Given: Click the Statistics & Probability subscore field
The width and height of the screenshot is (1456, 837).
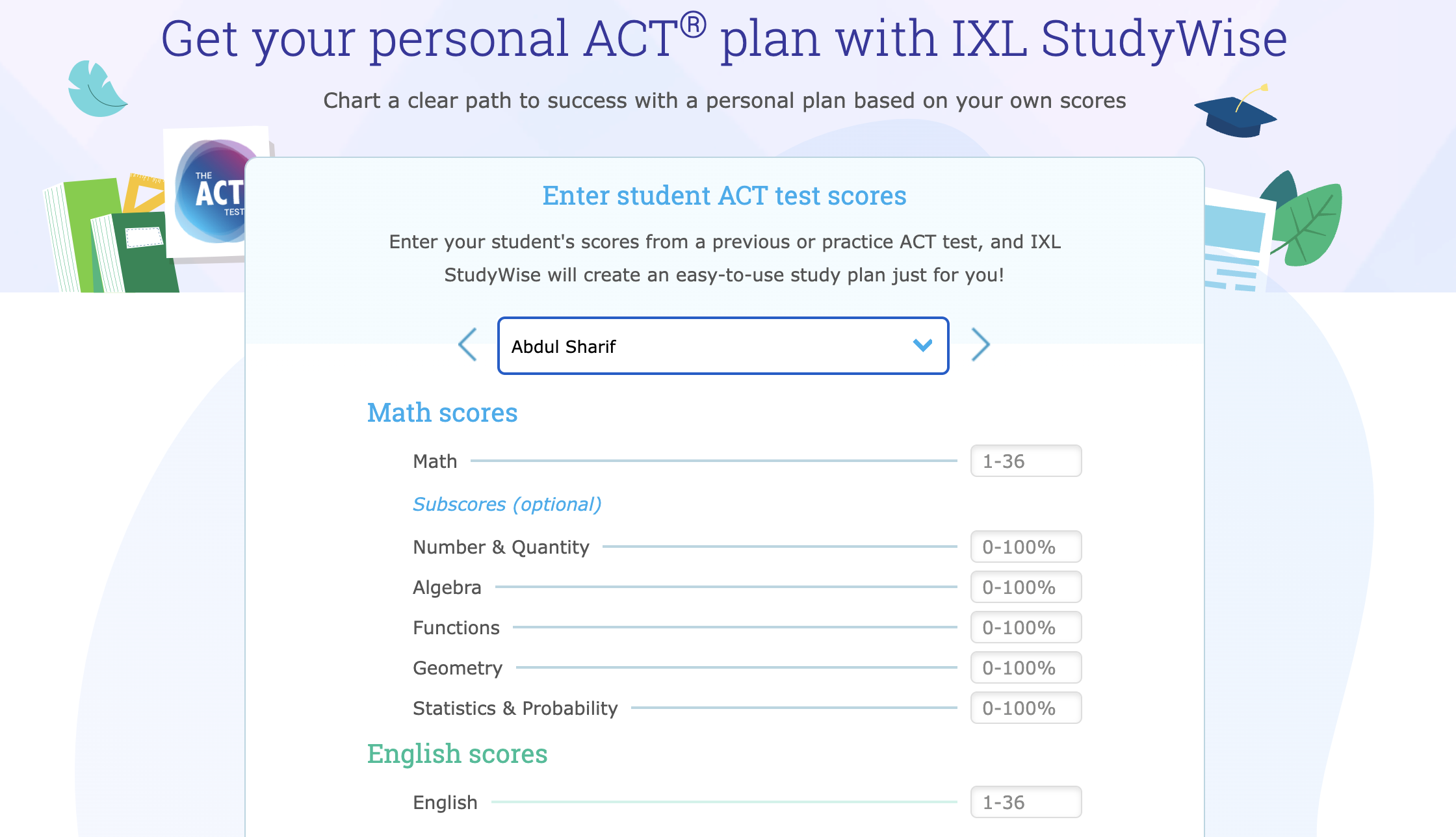Looking at the screenshot, I should tap(1026, 708).
